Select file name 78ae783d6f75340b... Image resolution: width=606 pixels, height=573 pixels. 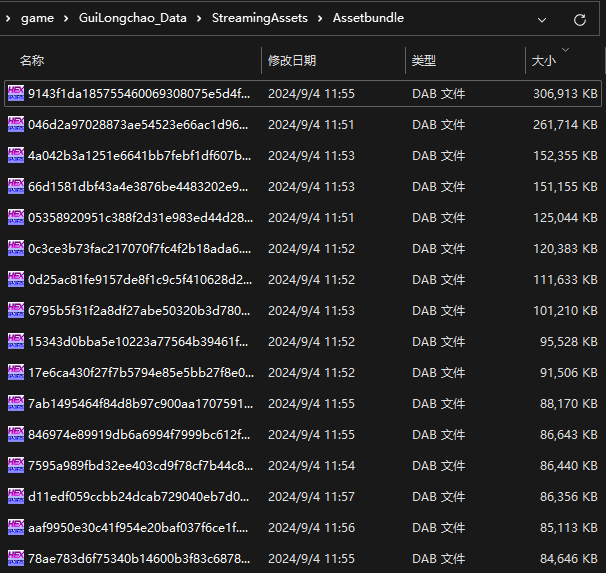pos(139,559)
